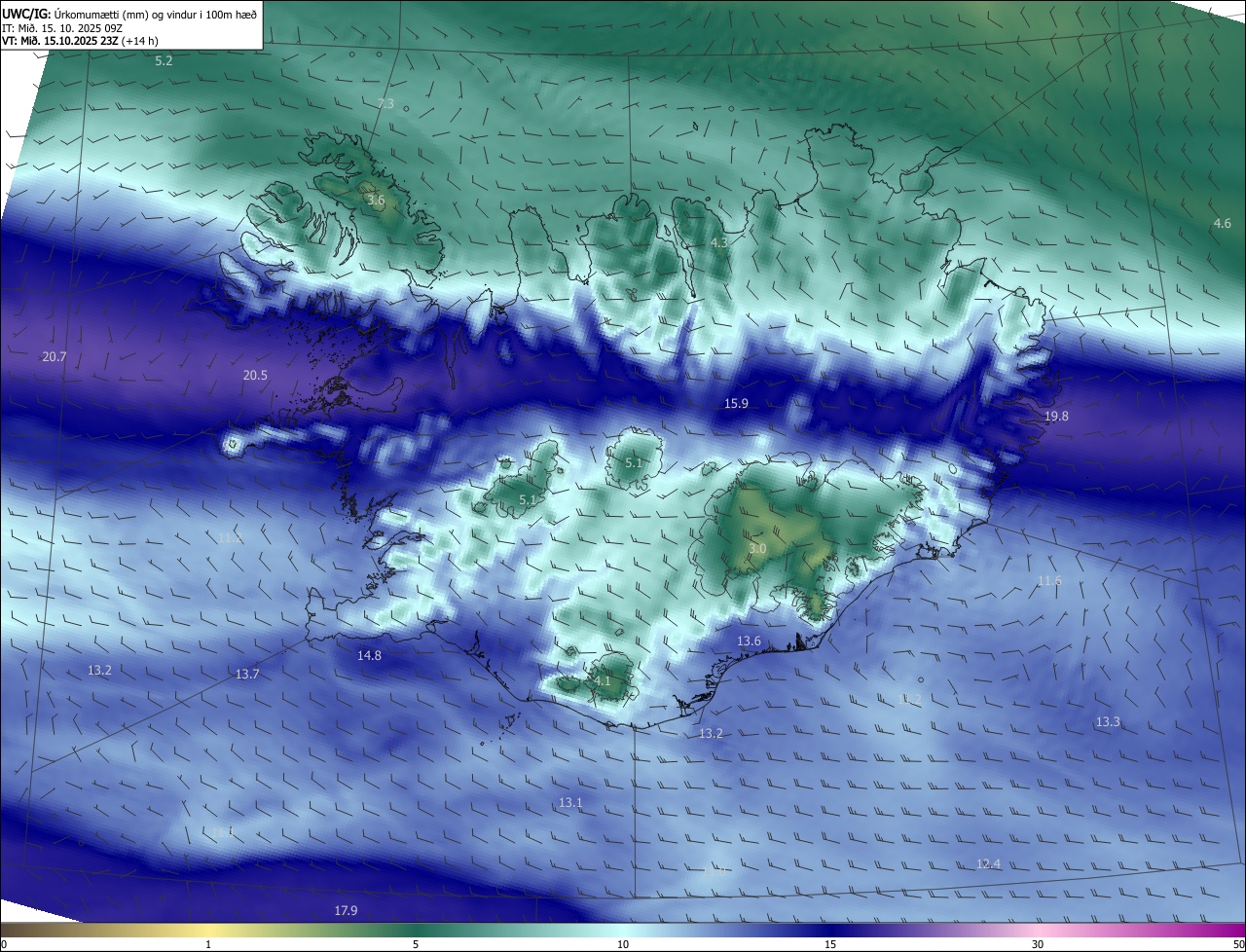This screenshot has height=952, width=1246.
Task: Select the 4.6 value label
Action: coord(1222,224)
